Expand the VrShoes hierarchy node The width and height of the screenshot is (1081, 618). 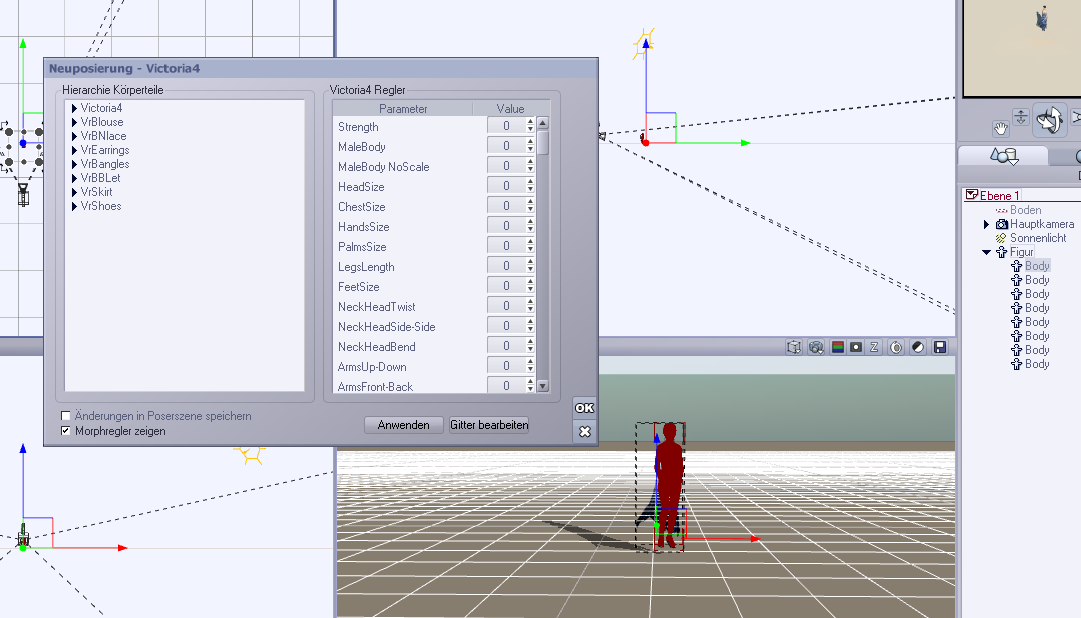[74, 206]
